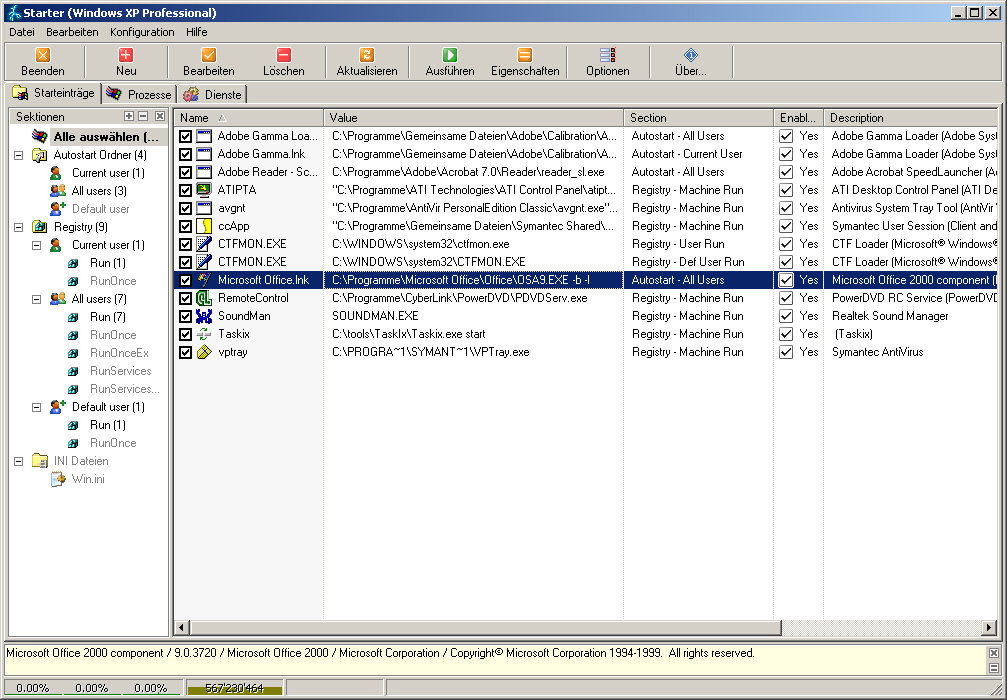Image resolution: width=1007 pixels, height=700 pixels.
Task: Open Optionen from the toolbar
Action: pyautogui.click(x=608, y=62)
